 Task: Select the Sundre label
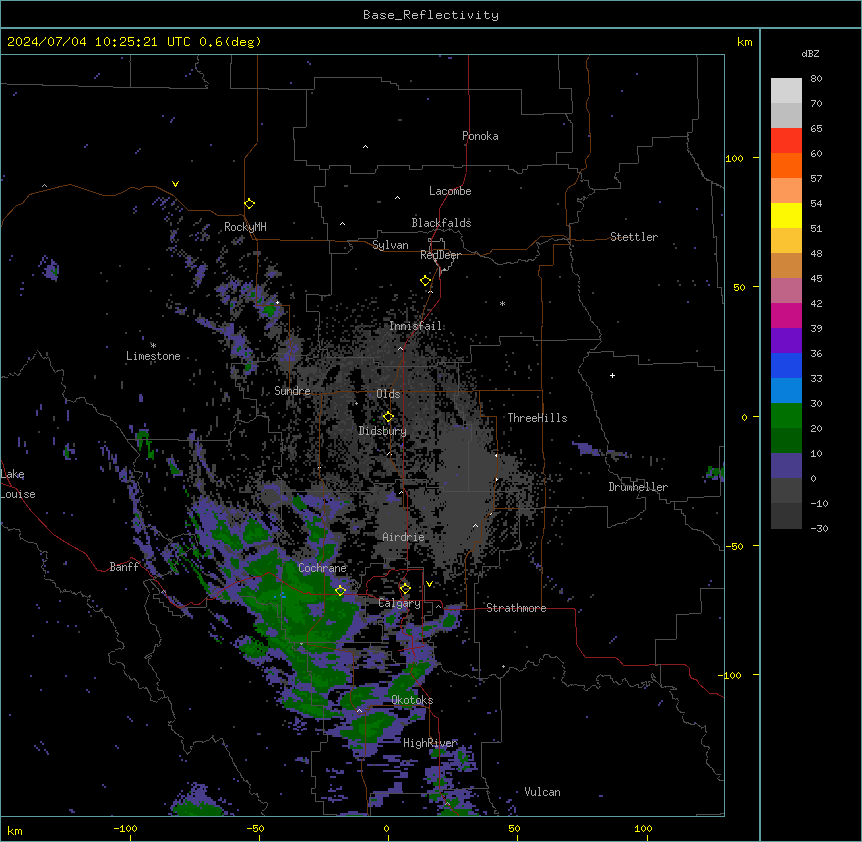(x=292, y=391)
